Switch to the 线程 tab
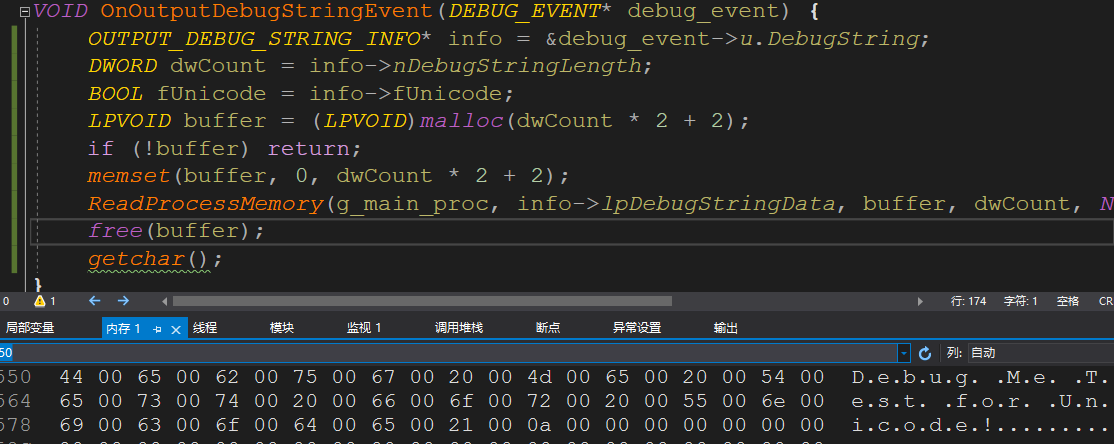 click(x=205, y=327)
